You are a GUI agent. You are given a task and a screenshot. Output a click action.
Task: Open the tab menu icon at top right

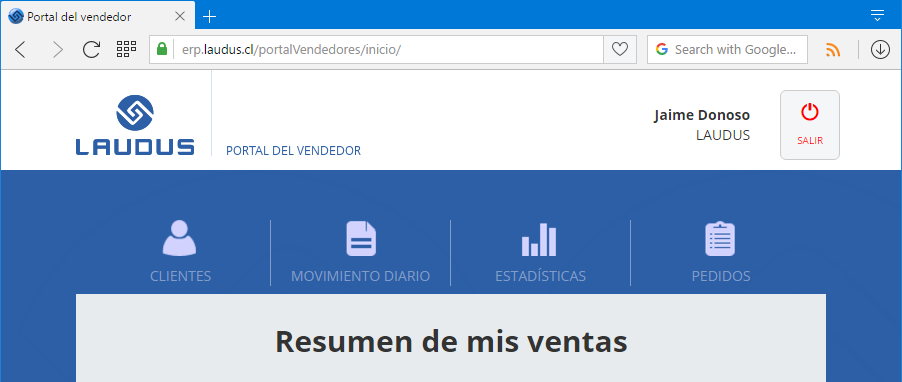click(877, 16)
